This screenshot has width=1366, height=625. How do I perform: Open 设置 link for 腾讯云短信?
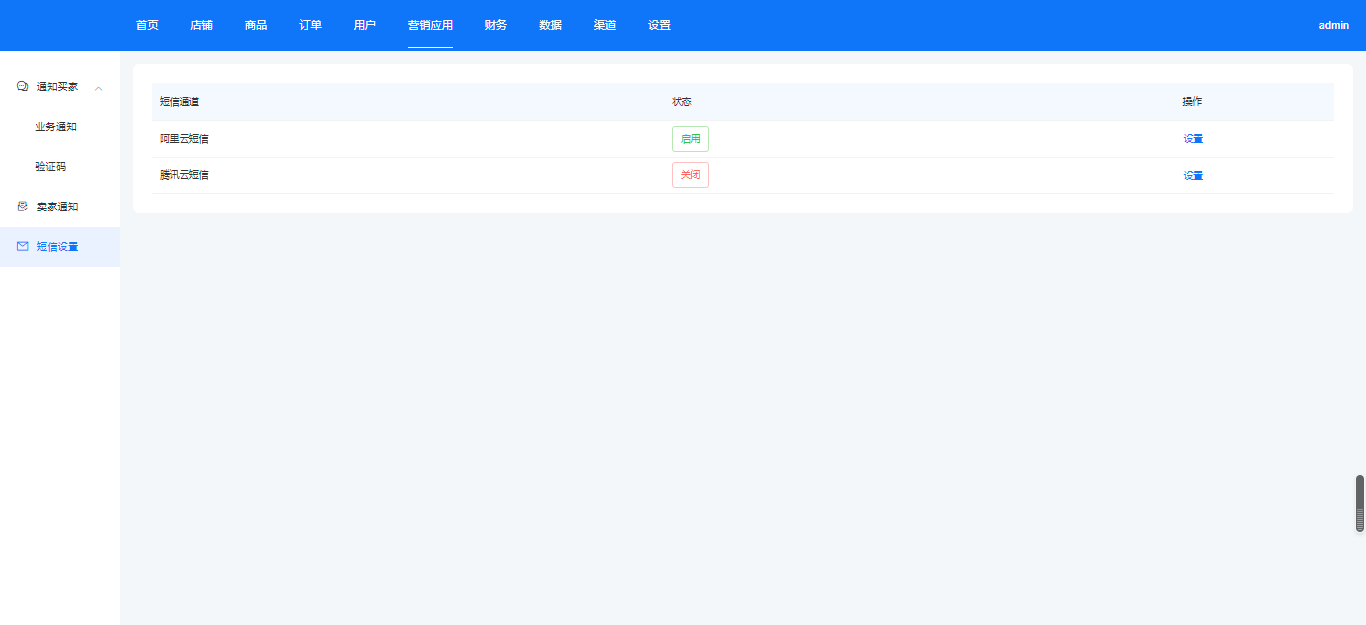click(1193, 176)
